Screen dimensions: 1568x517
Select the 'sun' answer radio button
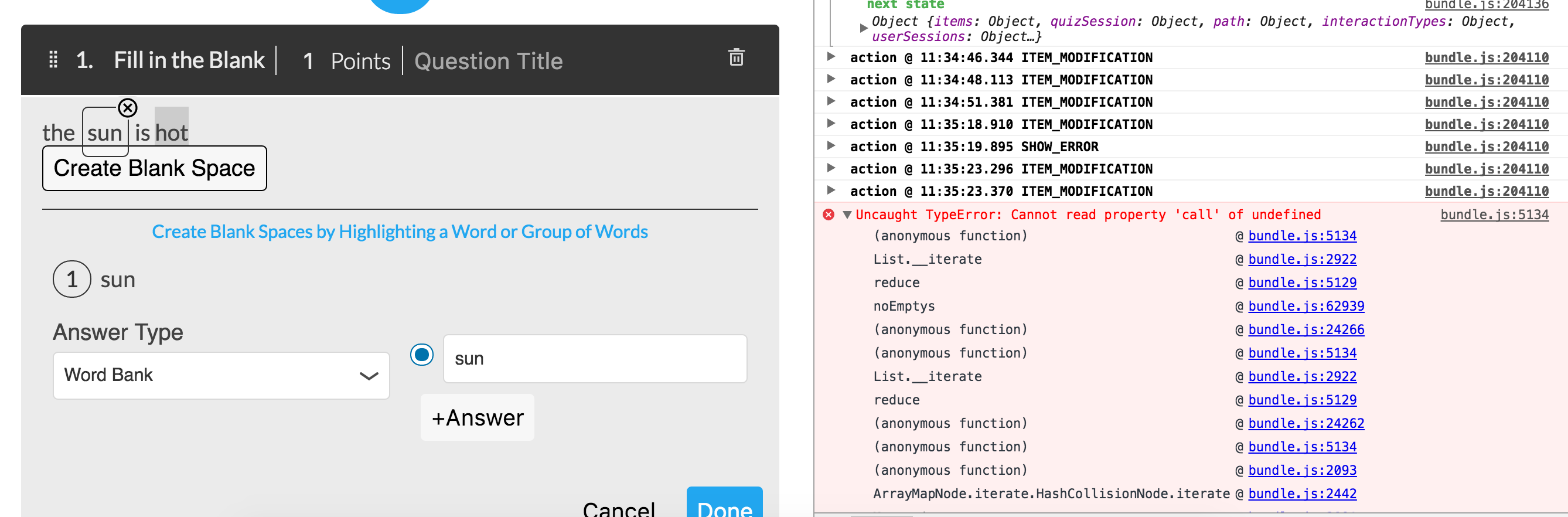[421, 355]
